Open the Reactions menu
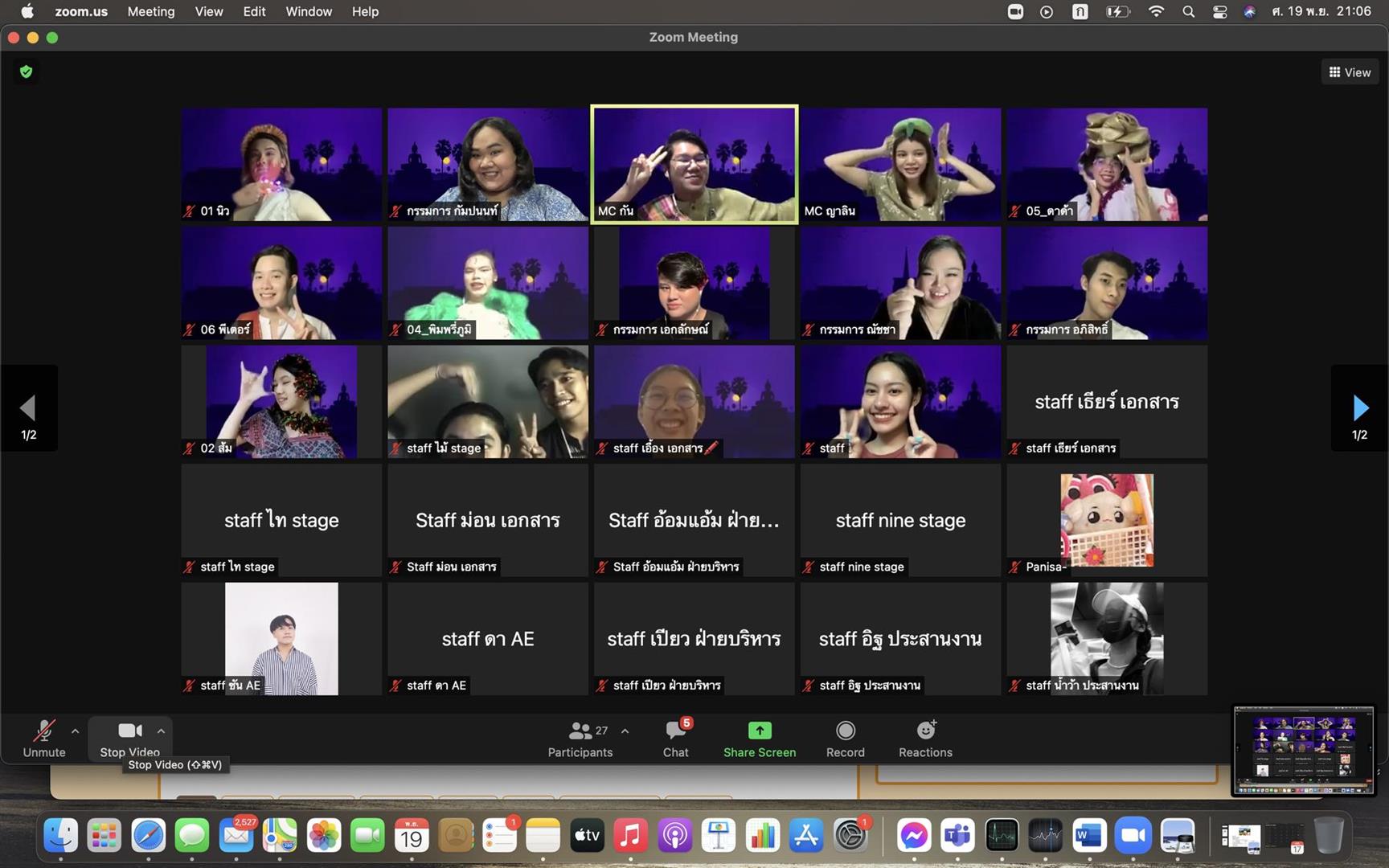The width and height of the screenshot is (1389, 868). click(925, 739)
